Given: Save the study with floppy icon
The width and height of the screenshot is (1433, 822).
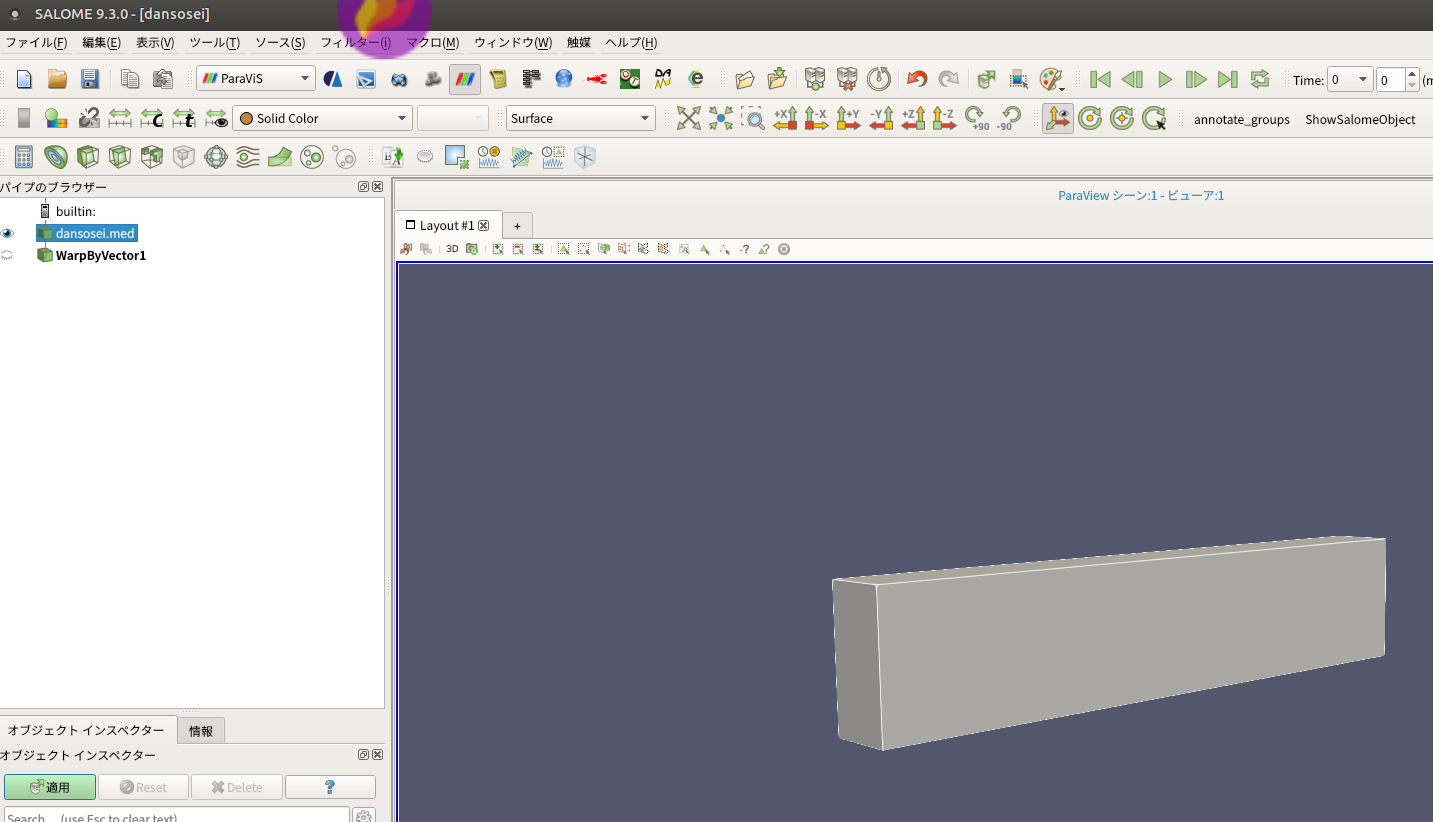Looking at the screenshot, I should point(89,79).
